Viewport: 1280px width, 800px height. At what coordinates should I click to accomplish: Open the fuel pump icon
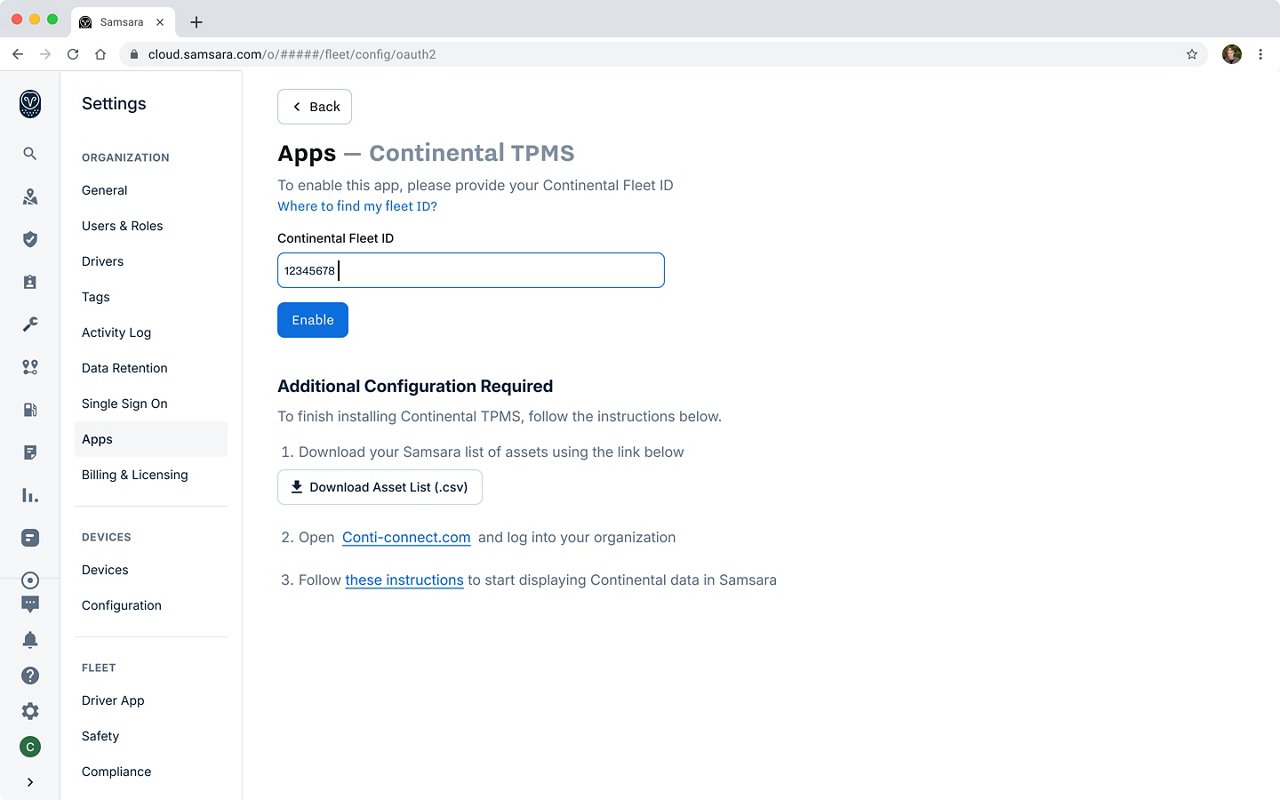(30, 409)
